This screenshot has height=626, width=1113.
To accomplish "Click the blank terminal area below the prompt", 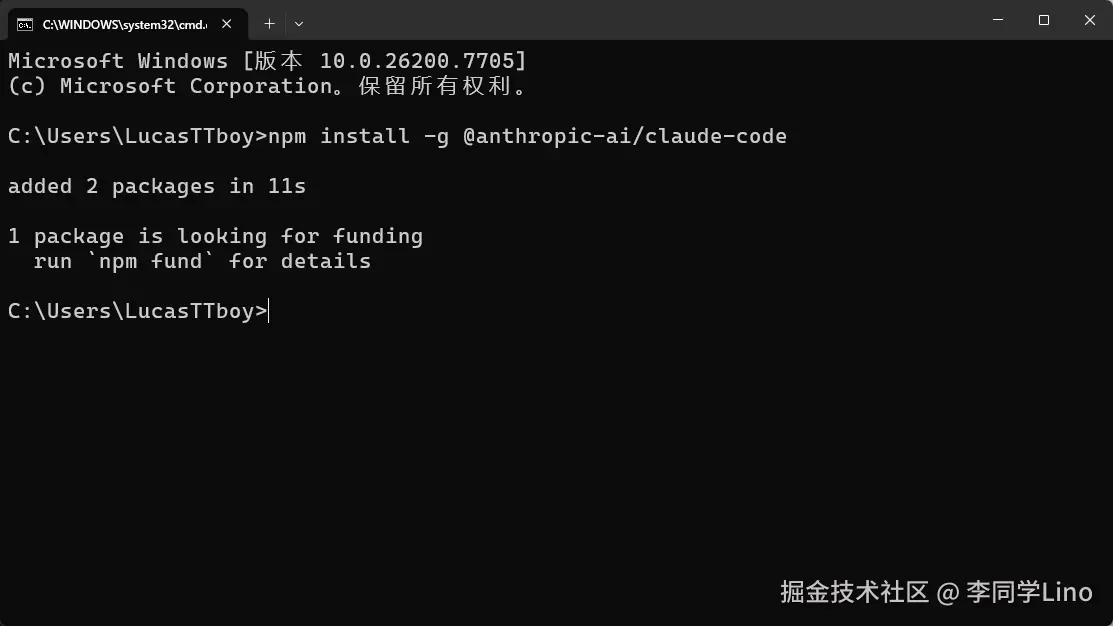I will 500,450.
